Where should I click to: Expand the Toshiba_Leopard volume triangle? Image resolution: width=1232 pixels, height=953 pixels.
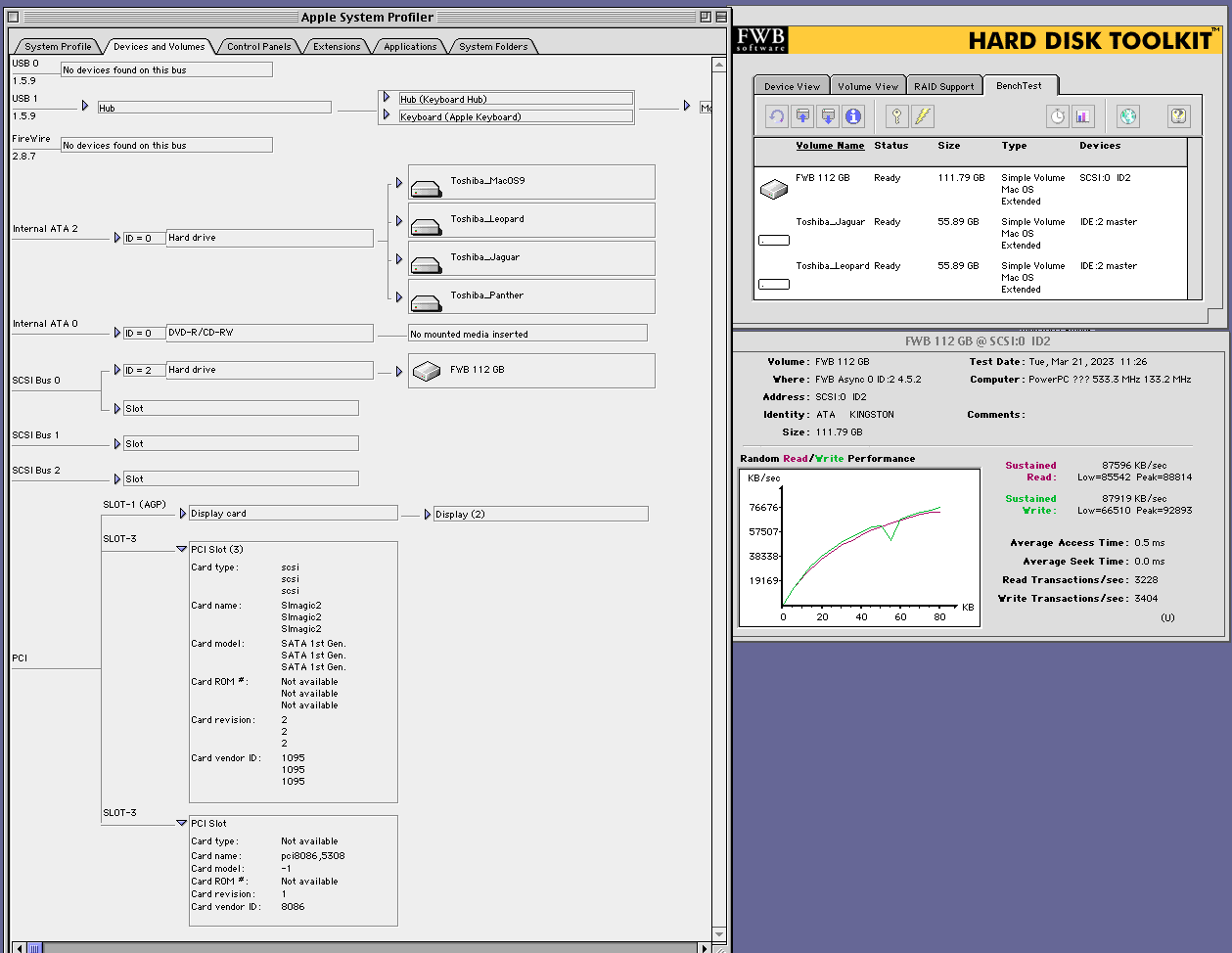[399, 220]
